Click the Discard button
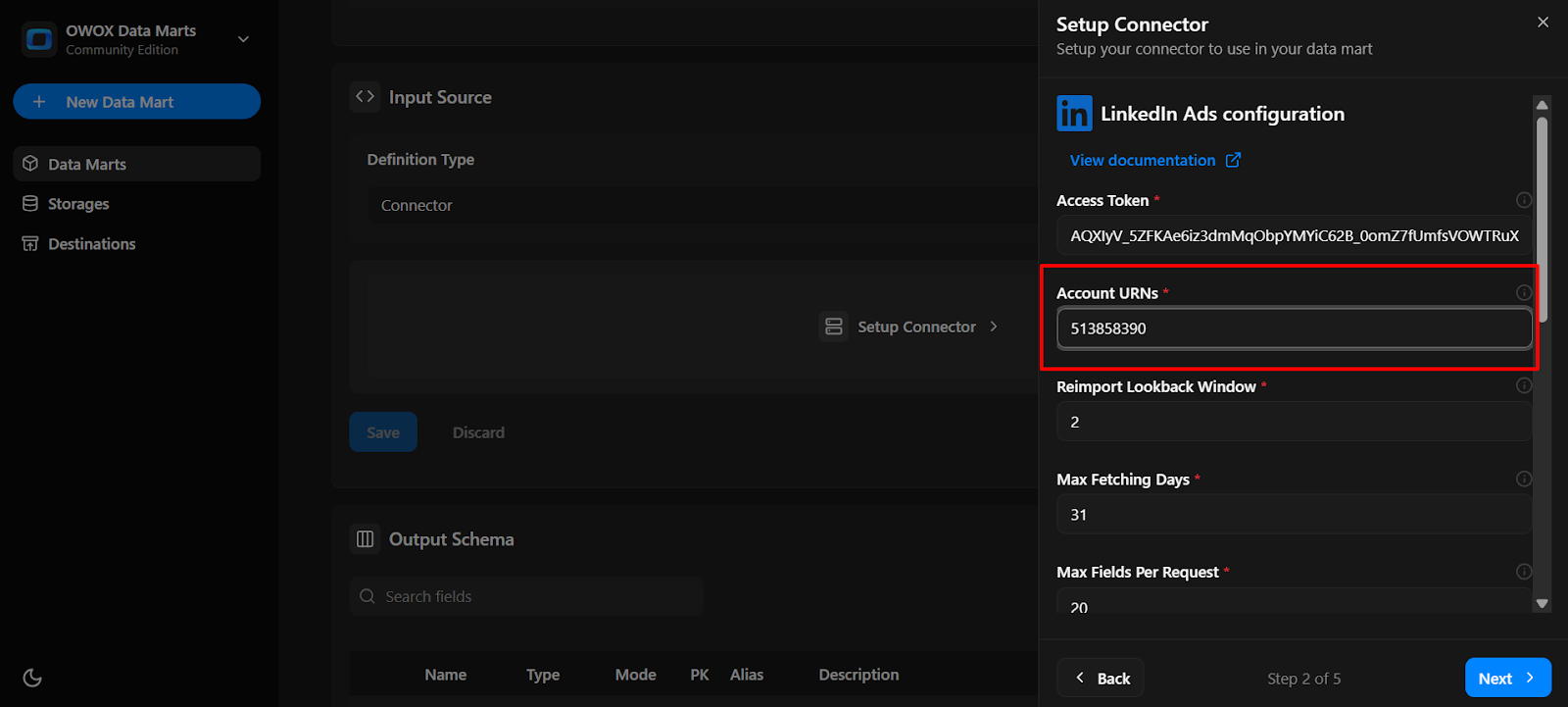This screenshot has width=1568, height=707. (478, 432)
